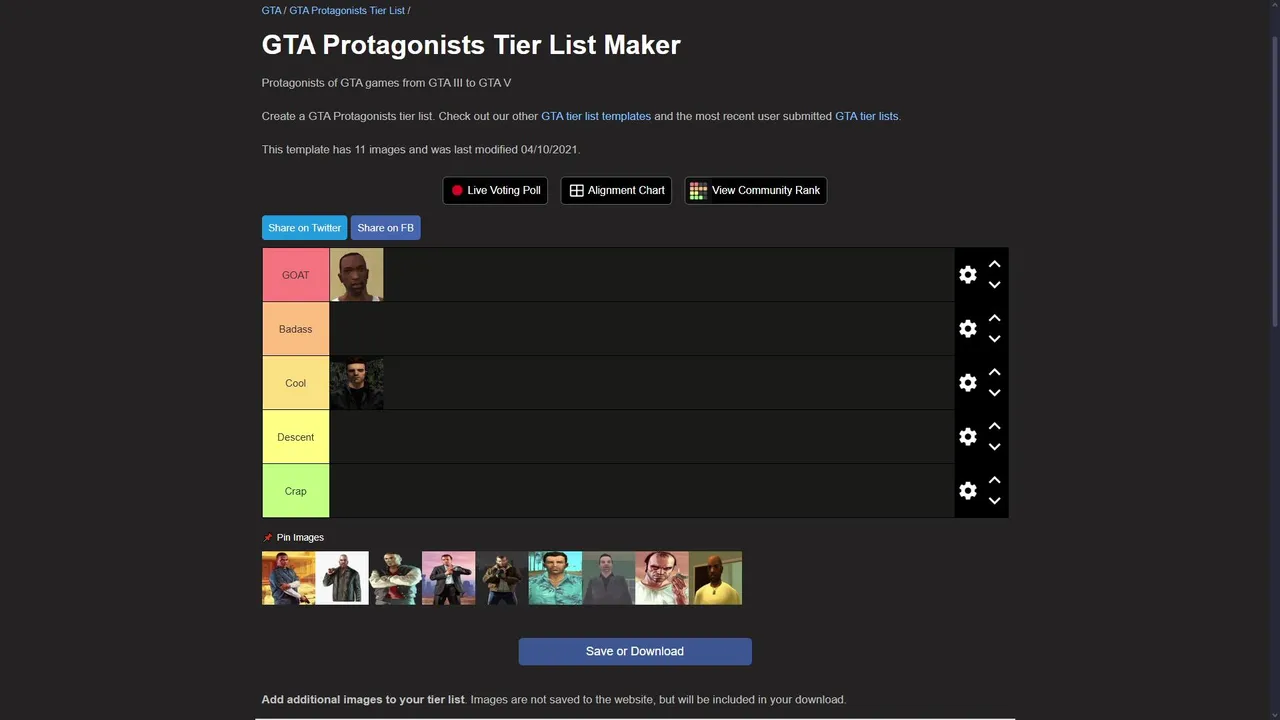This screenshot has height=720, width=1280.
Task: Click the GOAT tier color label
Action: pyautogui.click(x=296, y=275)
